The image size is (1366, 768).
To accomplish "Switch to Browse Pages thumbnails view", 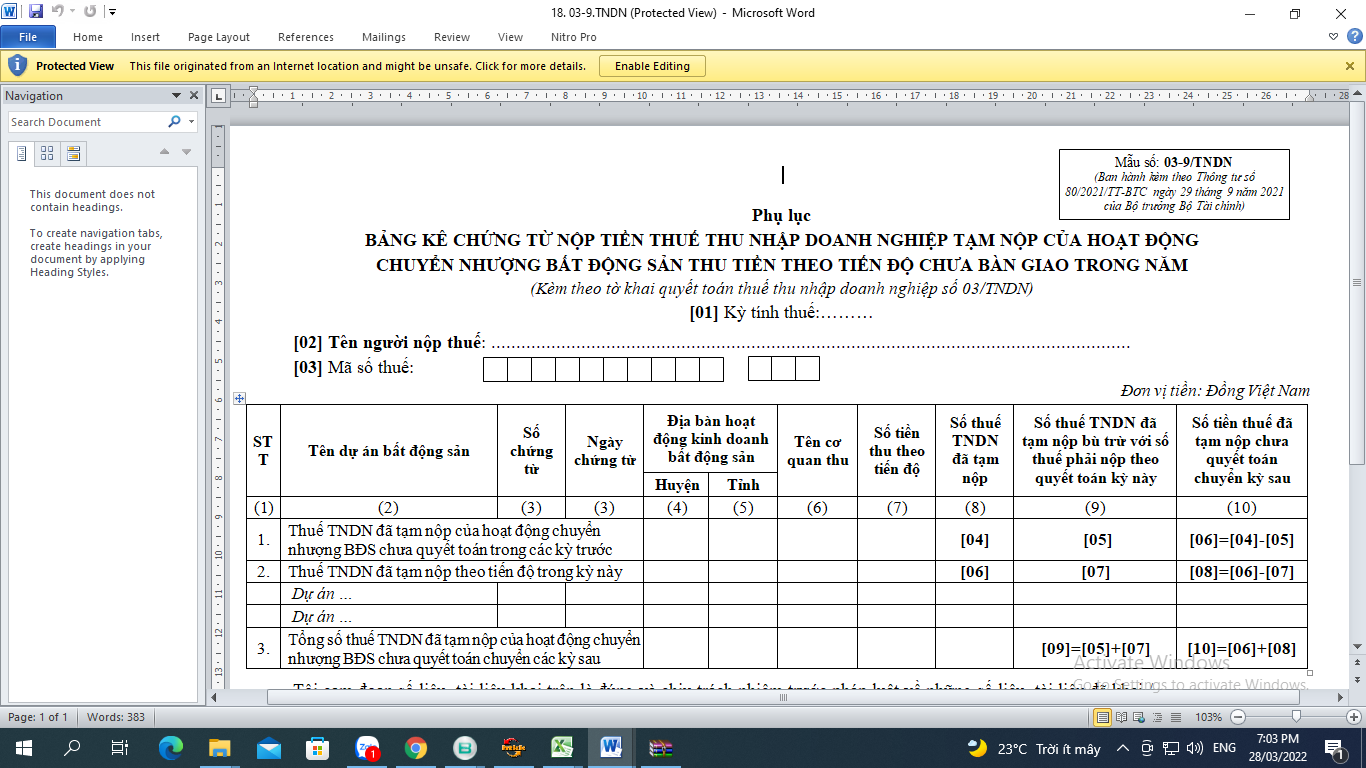I will [47, 153].
